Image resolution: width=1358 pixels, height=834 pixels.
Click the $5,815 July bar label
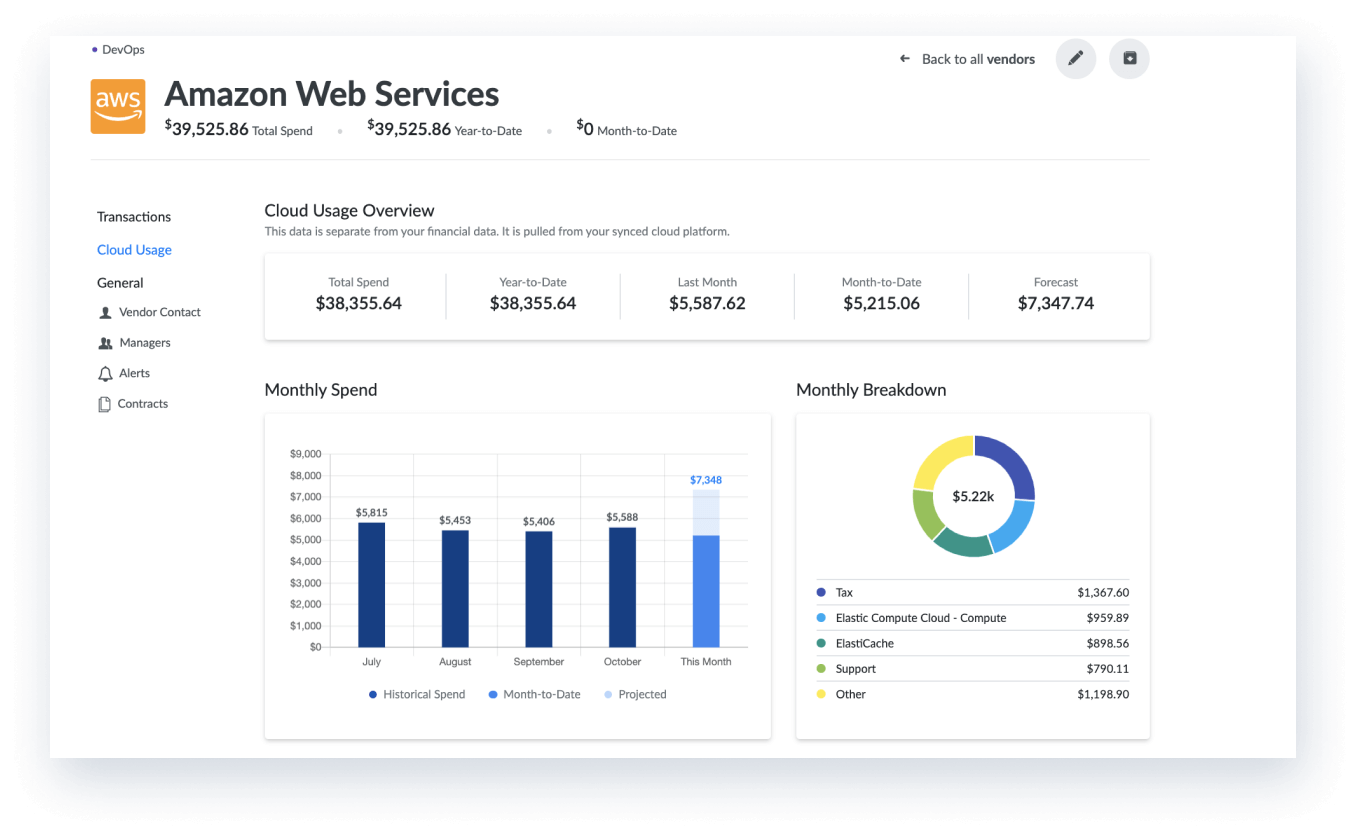tap(371, 513)
